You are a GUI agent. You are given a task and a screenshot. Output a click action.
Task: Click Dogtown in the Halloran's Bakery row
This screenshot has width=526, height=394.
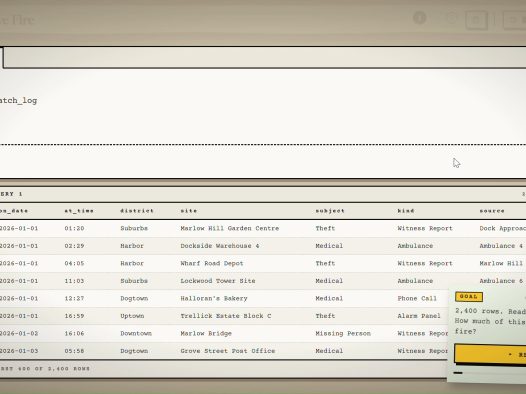point(134,298)
